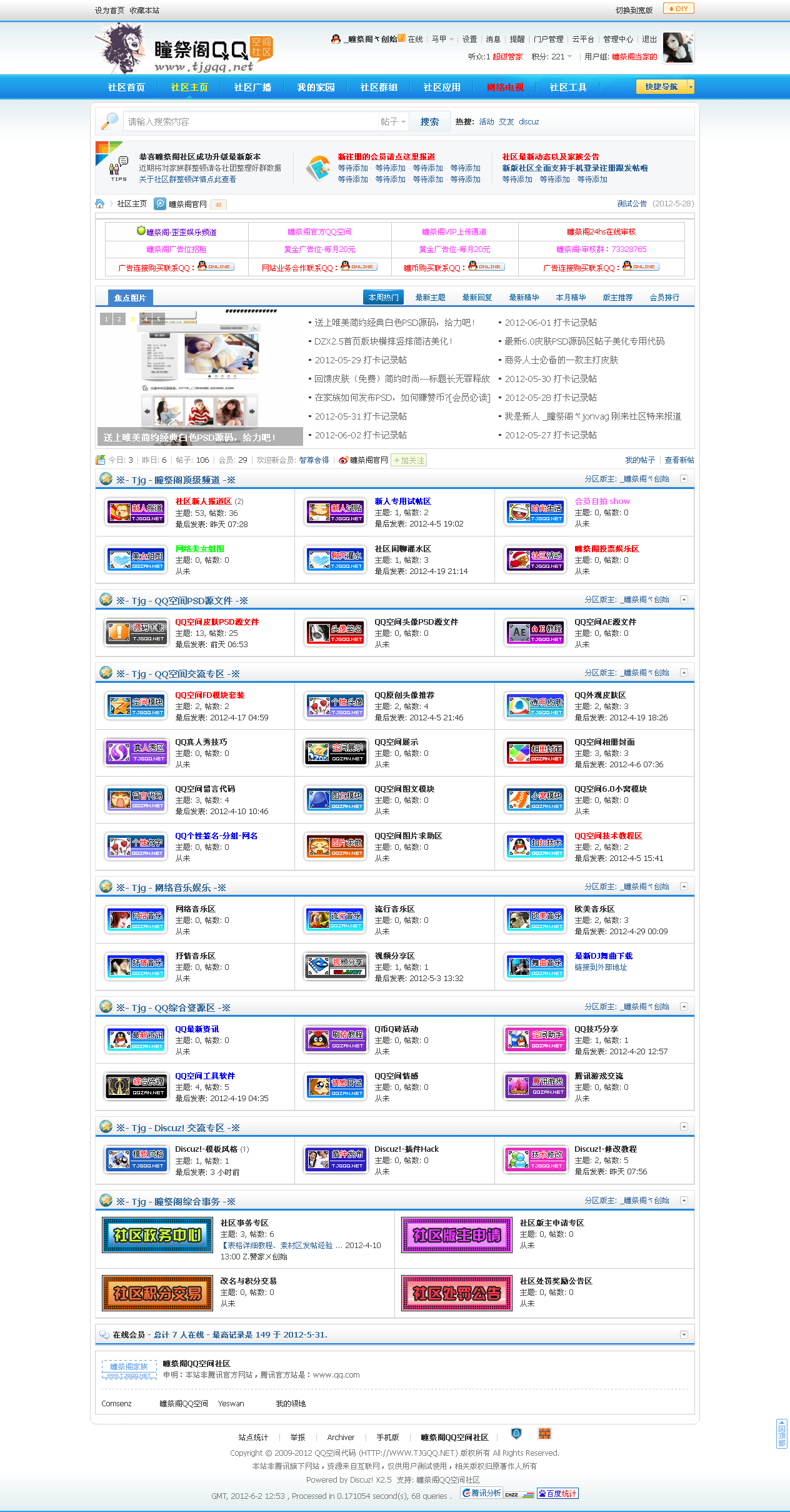Viewport: 790px width, 1512px height.
Task: Open the 社区处罚公告 banner icon
Action: pos(457,1293)
